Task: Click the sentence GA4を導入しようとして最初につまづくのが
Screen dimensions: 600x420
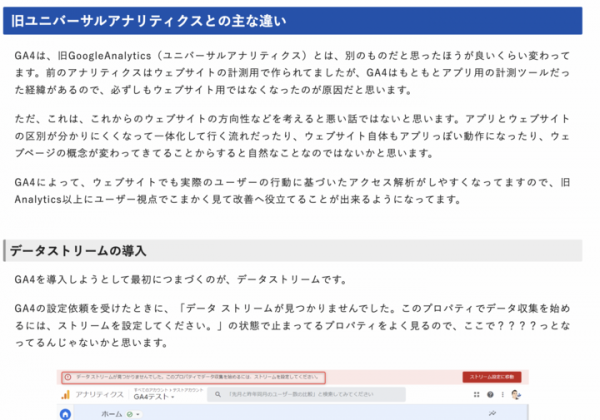Action: click(x=181, y=280)
